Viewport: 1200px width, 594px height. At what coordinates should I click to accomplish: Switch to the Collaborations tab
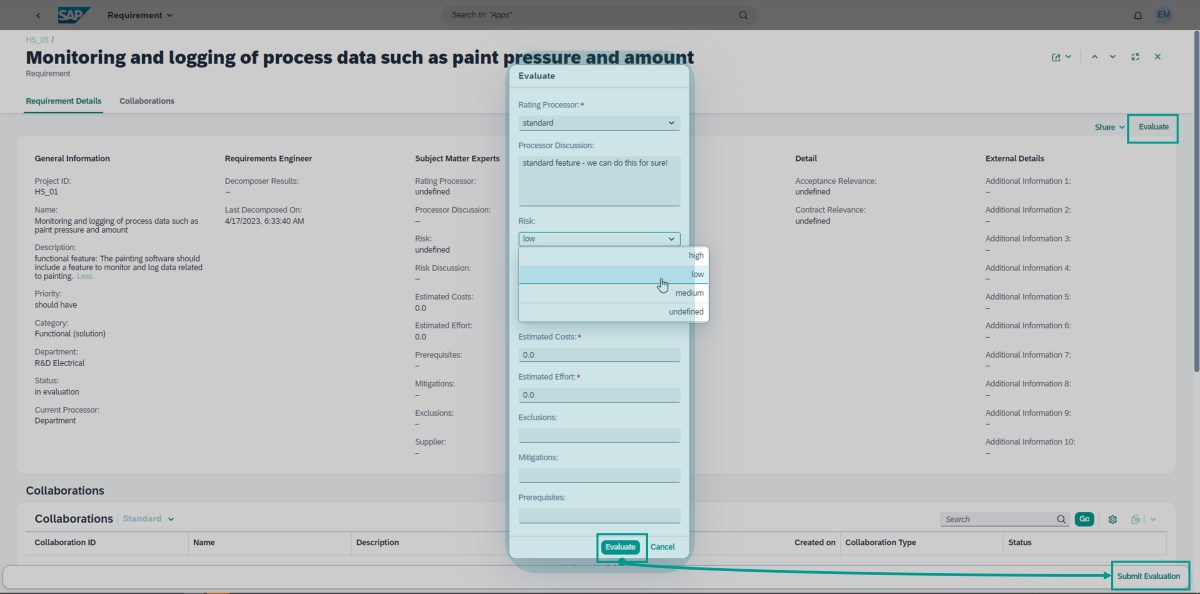(147, 101)
